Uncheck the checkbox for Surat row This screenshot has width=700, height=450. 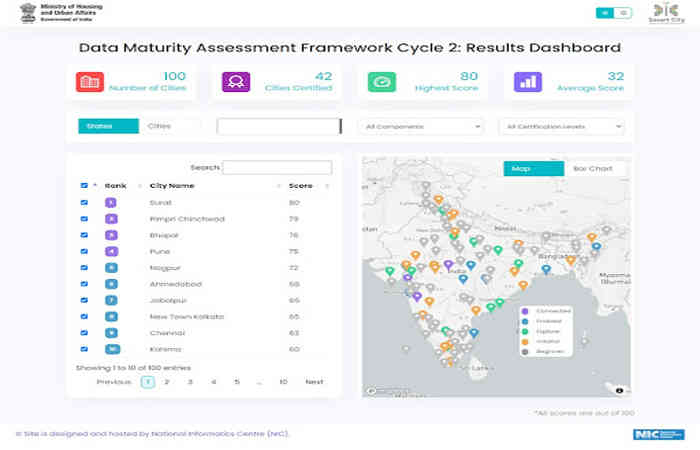coord(84,202)
